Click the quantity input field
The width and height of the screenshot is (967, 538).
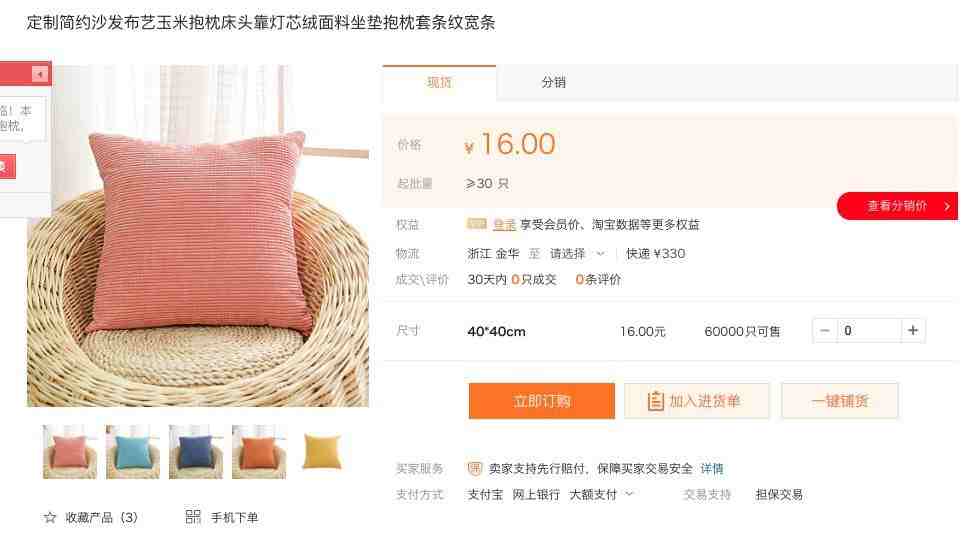pyautogui.click(x=869, y=331)
